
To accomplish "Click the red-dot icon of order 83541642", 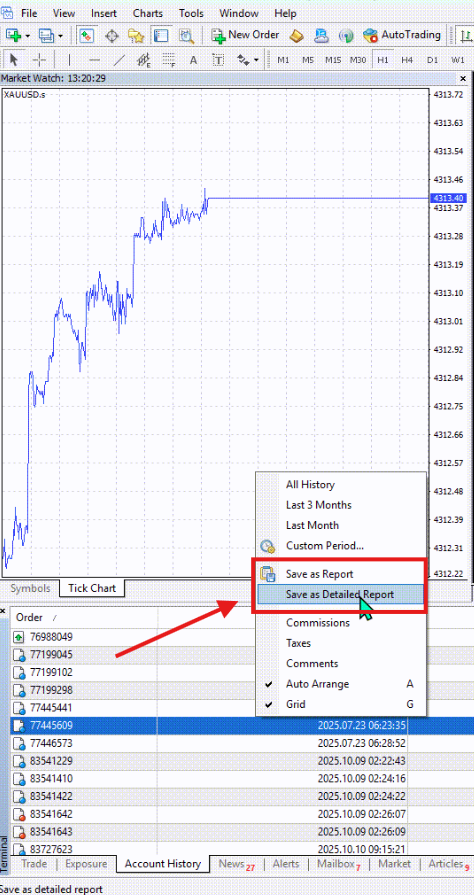I will coord(18,815).
